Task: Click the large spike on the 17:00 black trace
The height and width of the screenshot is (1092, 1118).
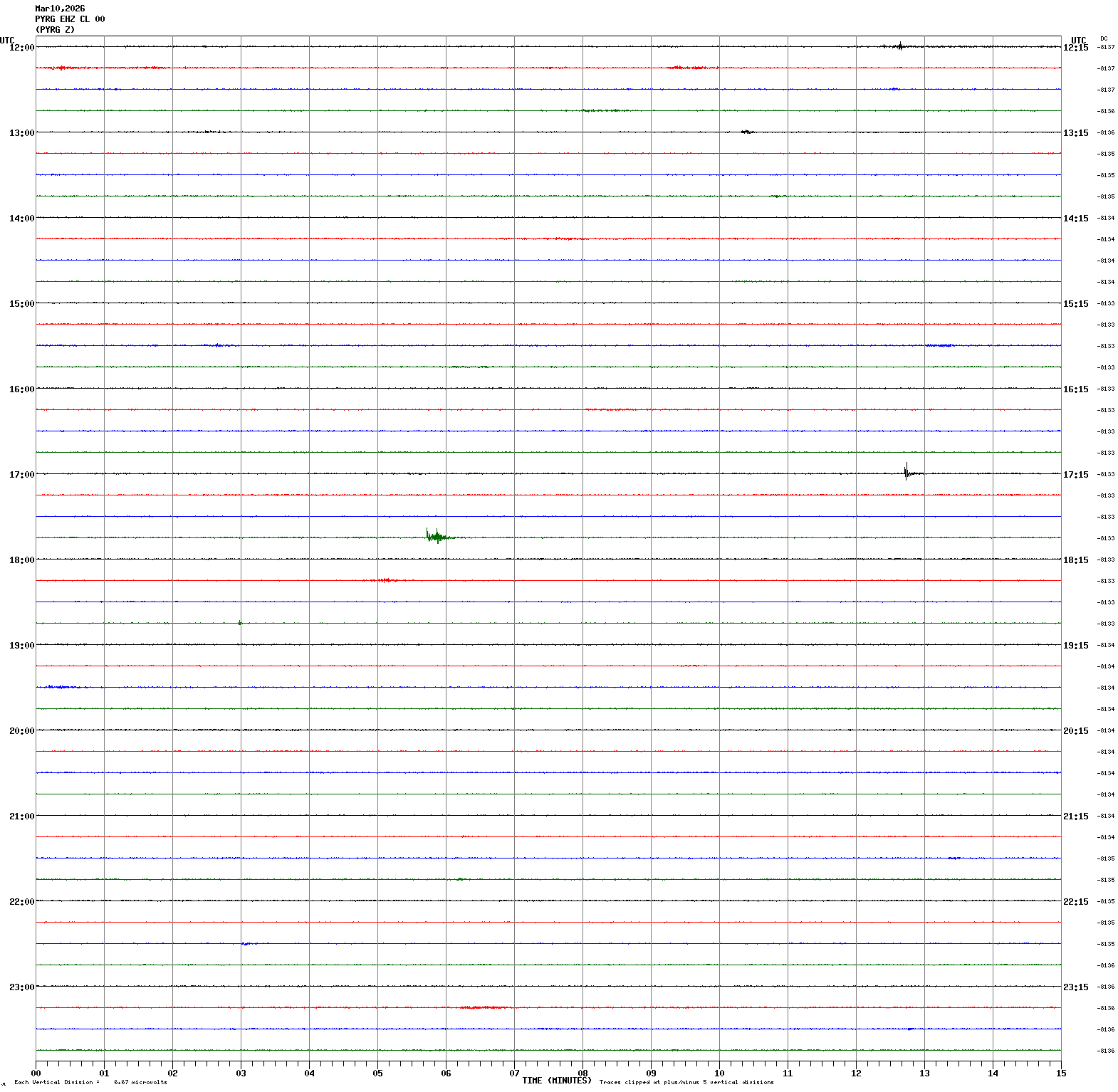Action: tap(906, 473)
